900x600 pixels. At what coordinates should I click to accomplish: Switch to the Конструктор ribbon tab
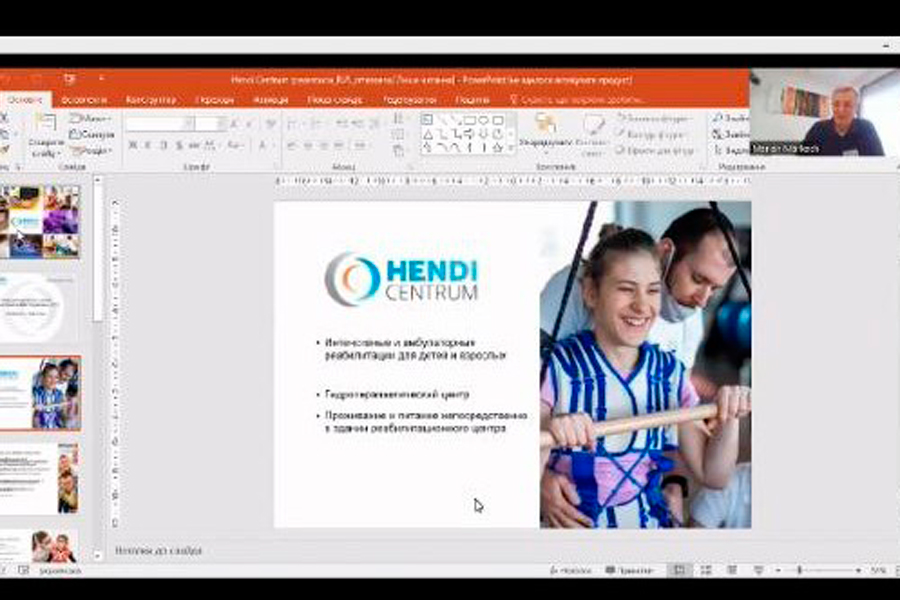pos(150,99)
